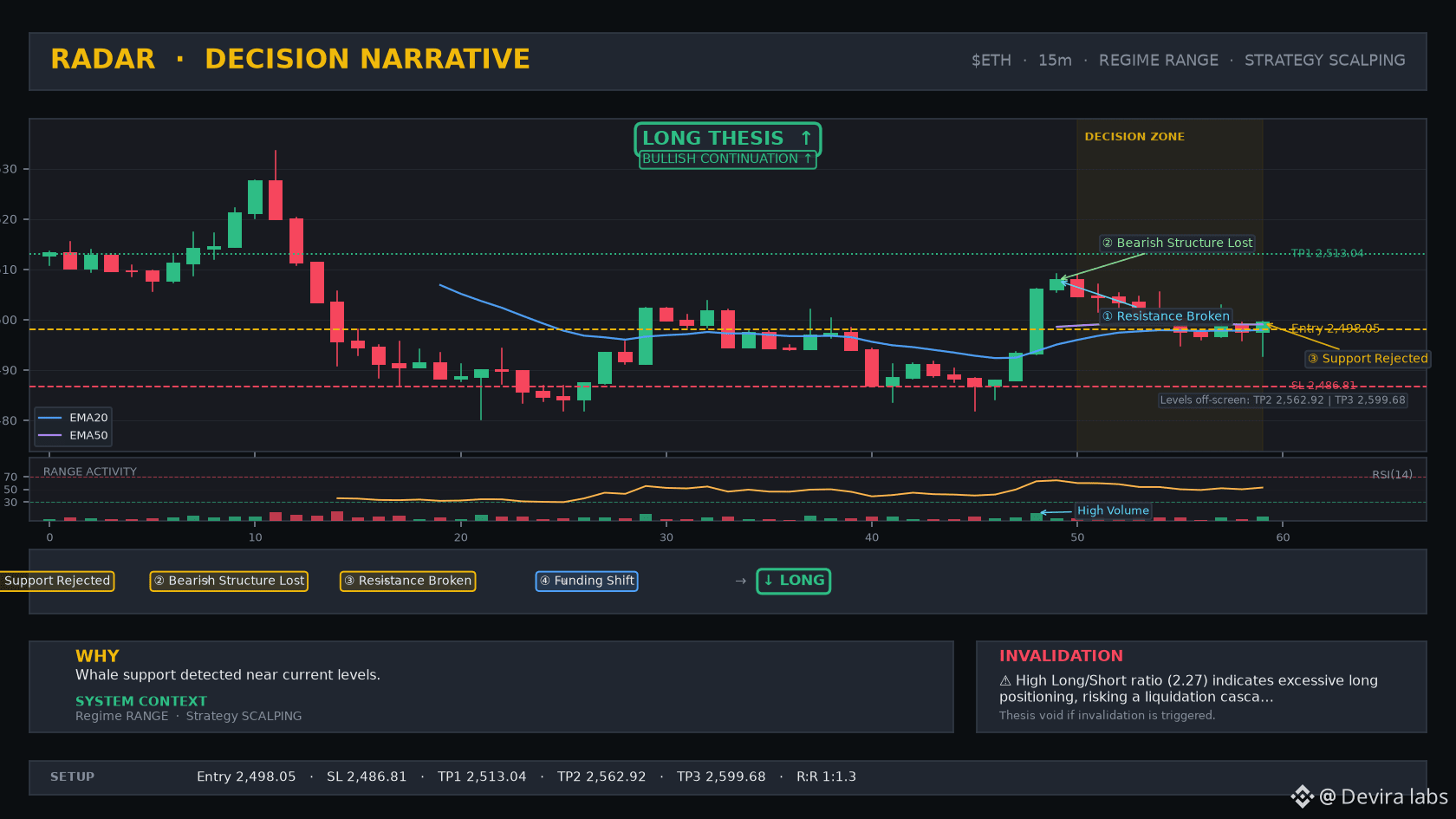Click Entry 2,498.05 in the setup bar

coord(246,777)
